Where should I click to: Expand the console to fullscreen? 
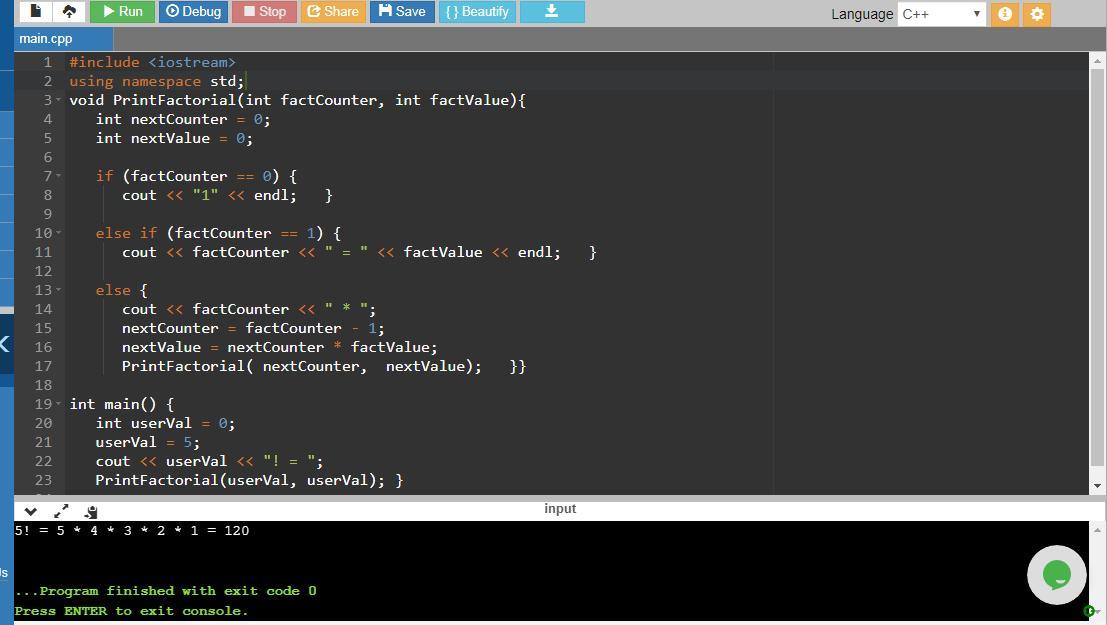61,511
